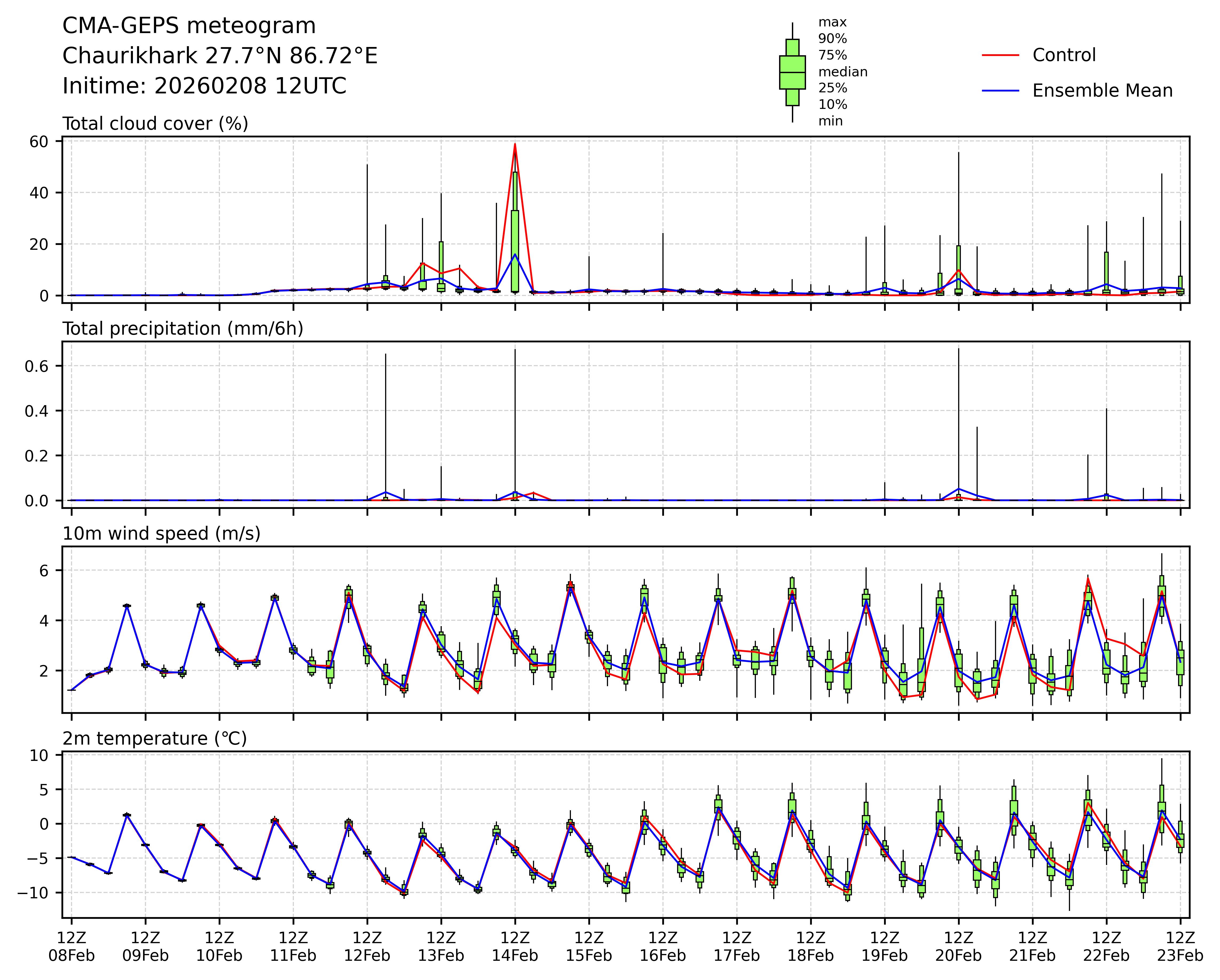Click the 14Feb red cloud cover peak
1220x980 pixels.
pos(515,145)
